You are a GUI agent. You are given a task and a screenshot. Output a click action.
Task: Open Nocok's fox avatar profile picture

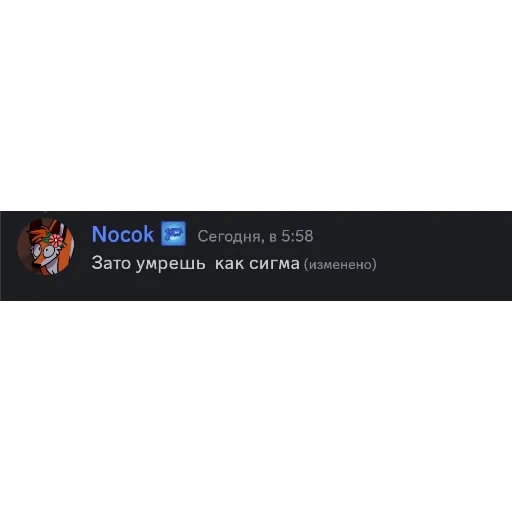[x=46, y=247]
